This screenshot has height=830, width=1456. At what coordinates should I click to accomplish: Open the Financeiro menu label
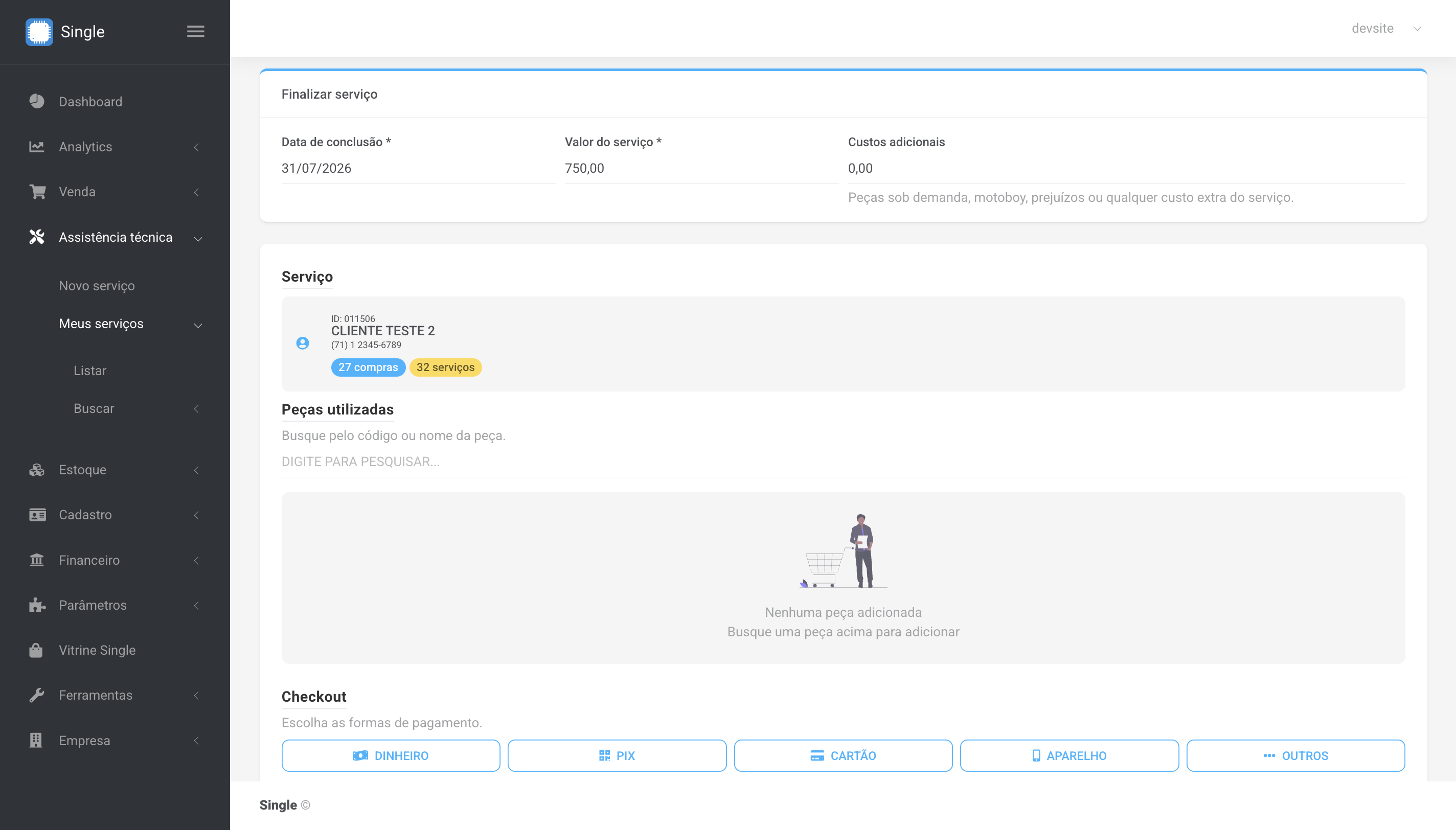tap(89, 560)
